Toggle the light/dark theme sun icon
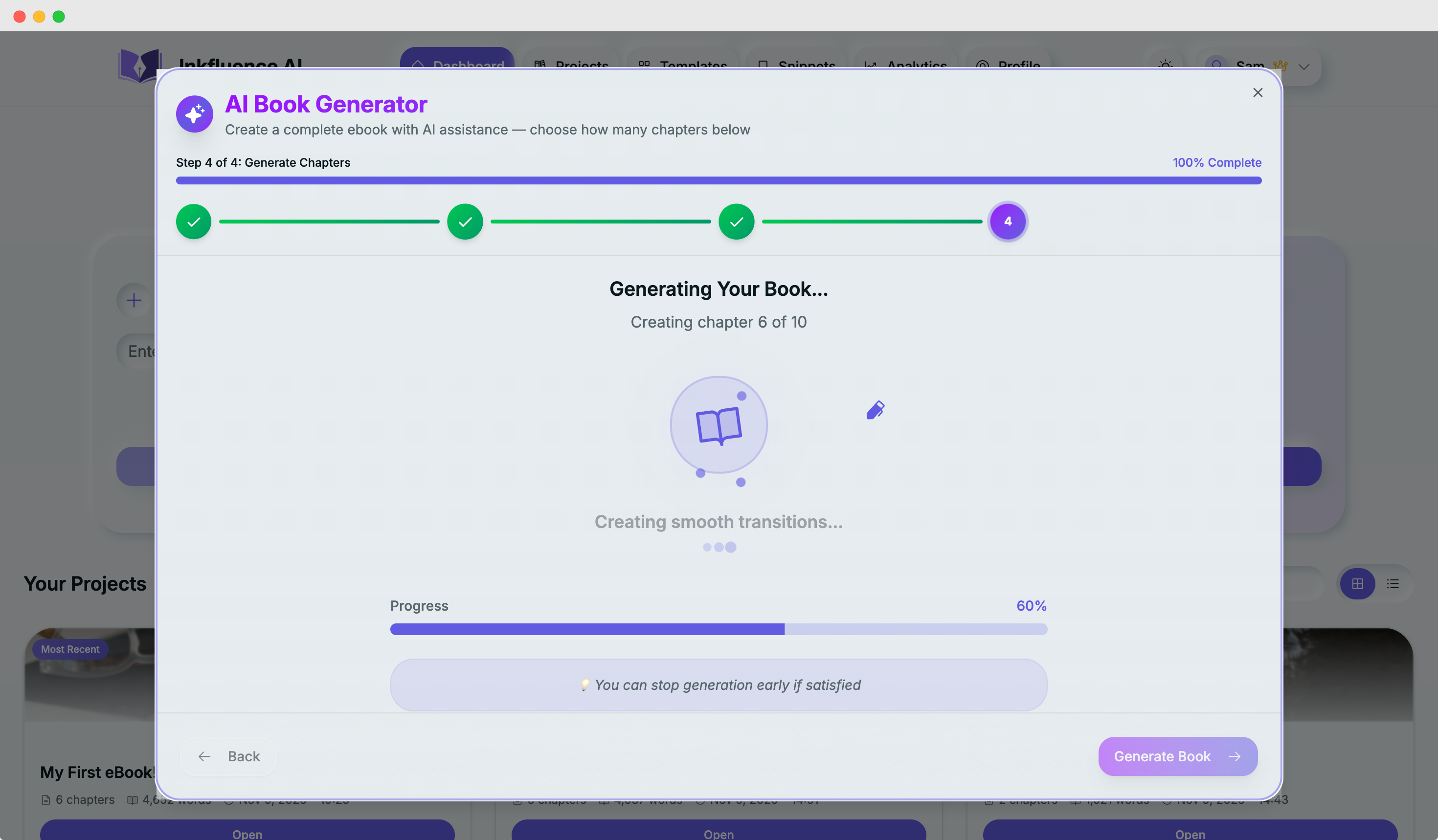The width and height of the screenshot is (1438, 840). tap(1166, 65)
